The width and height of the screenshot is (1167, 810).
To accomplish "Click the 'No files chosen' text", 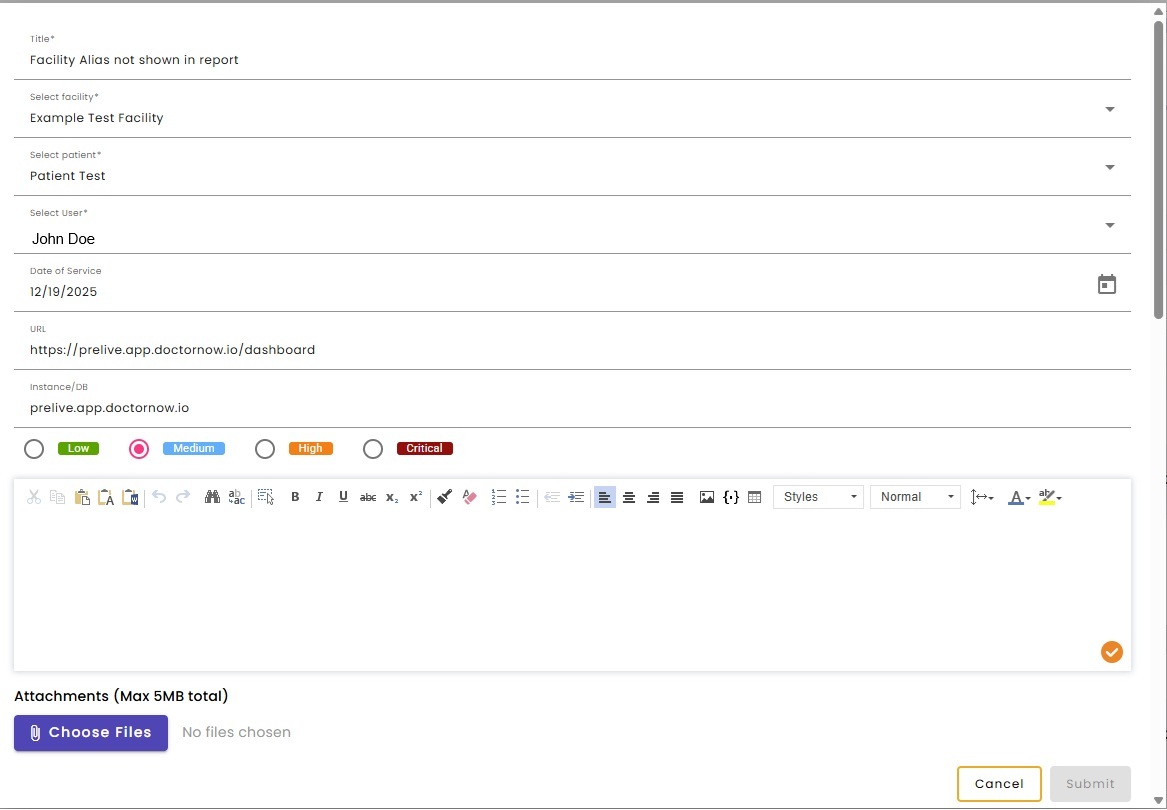I will point(236,733).
